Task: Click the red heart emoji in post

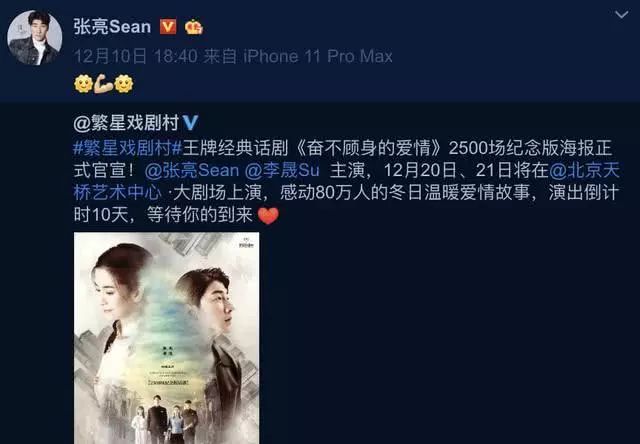Action: point(268,215)
